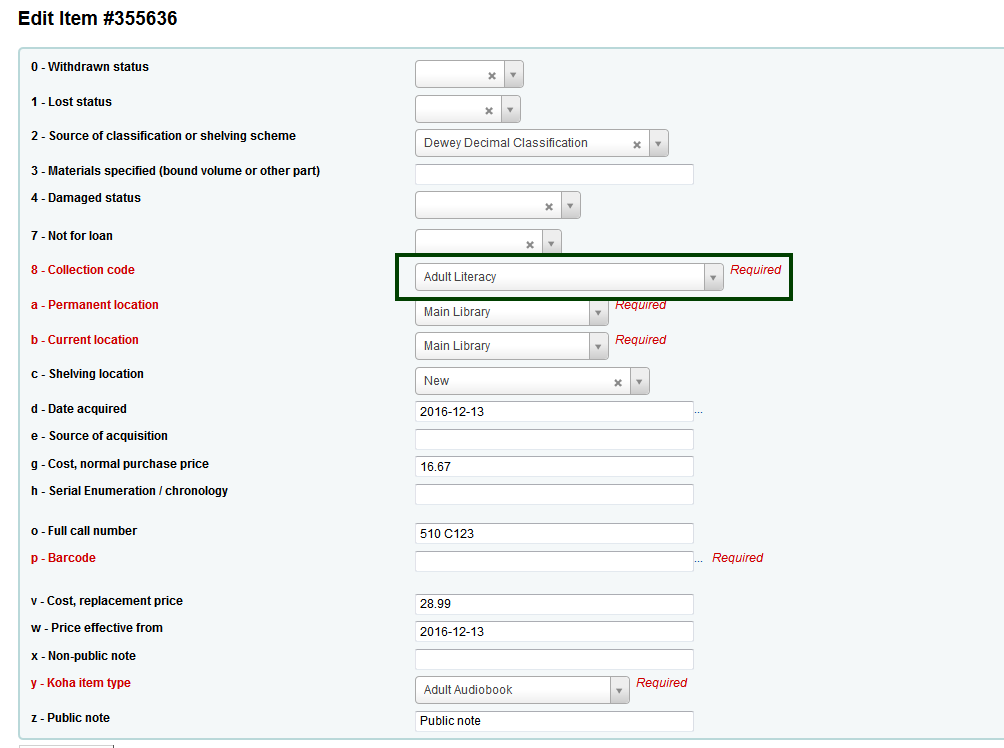Screen dimensions: 1004x748
Task: Expand the Koha item type dropdown
Action: [619, 690]
